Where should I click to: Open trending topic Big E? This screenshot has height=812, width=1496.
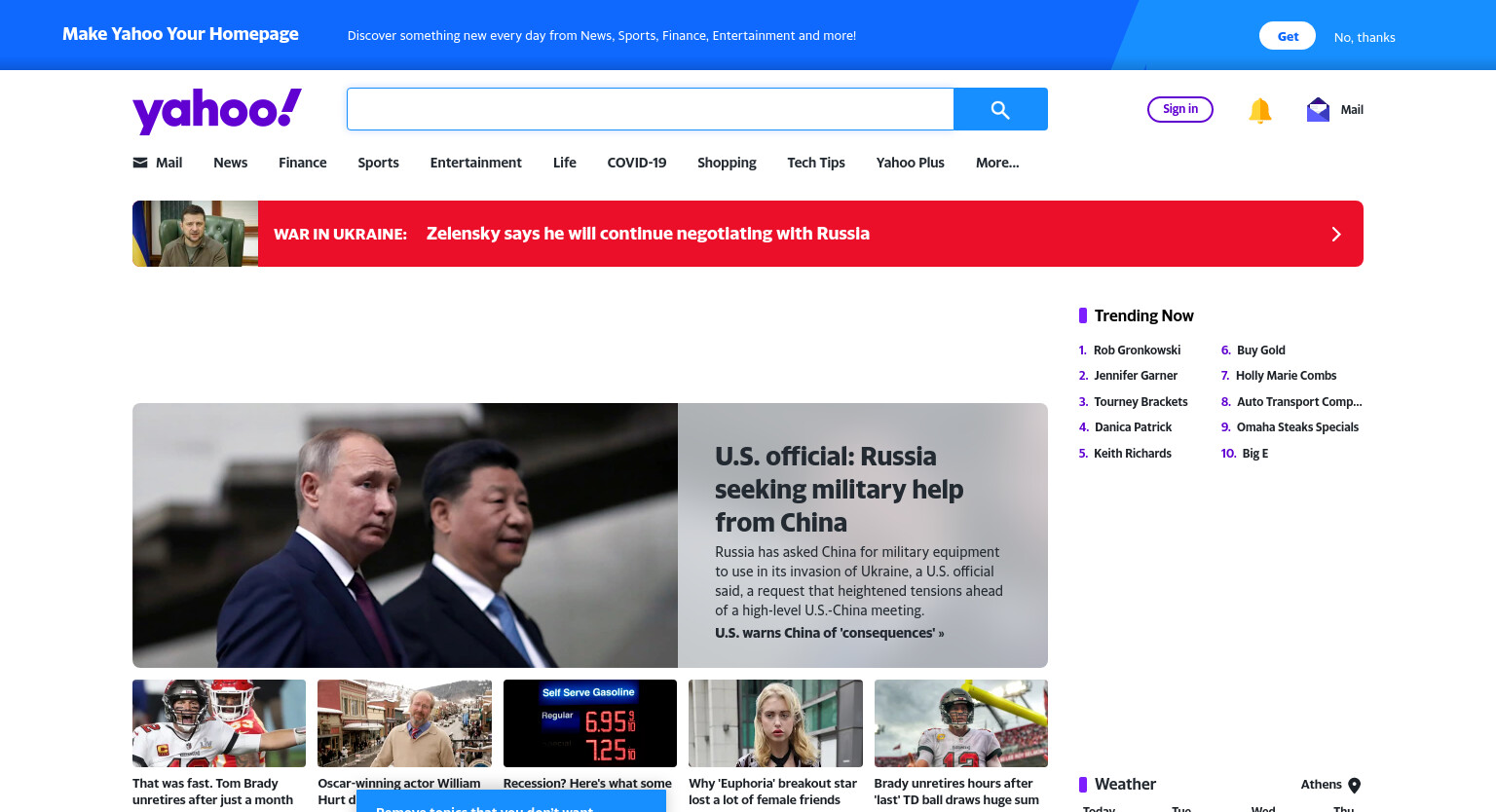click(x=1254, y=454)
